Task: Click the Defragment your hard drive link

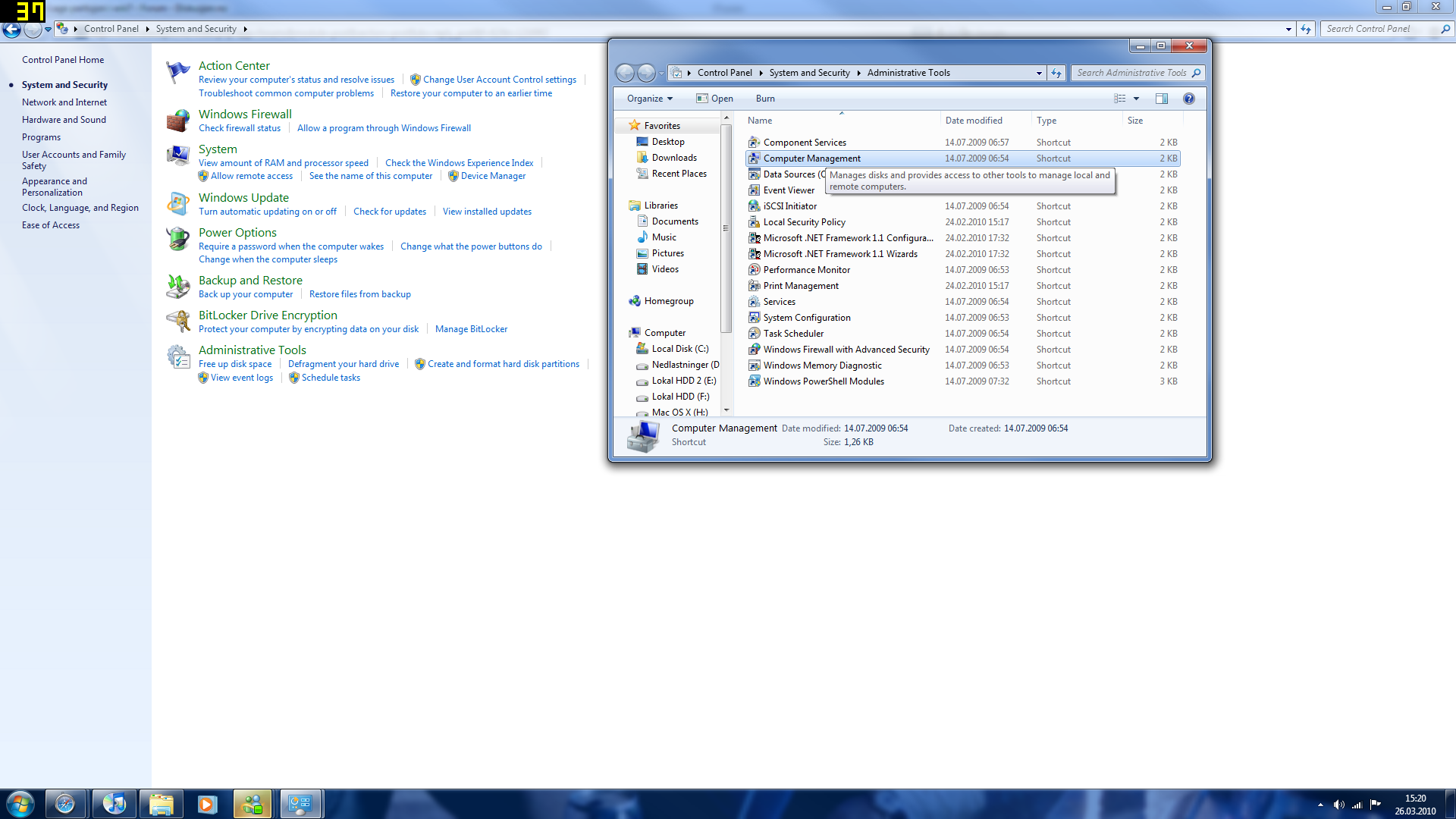Action: click(343, 364)
